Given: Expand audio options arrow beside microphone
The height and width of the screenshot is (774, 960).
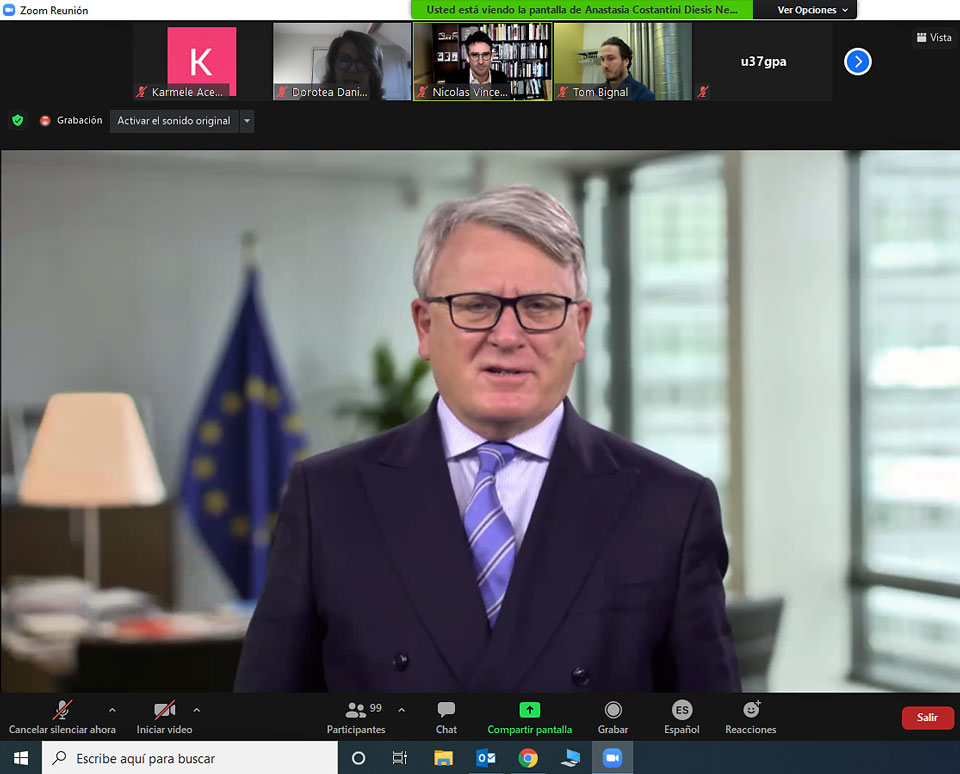Looking at the screenshot, I should pyautogui.click(x=112, y=710).
